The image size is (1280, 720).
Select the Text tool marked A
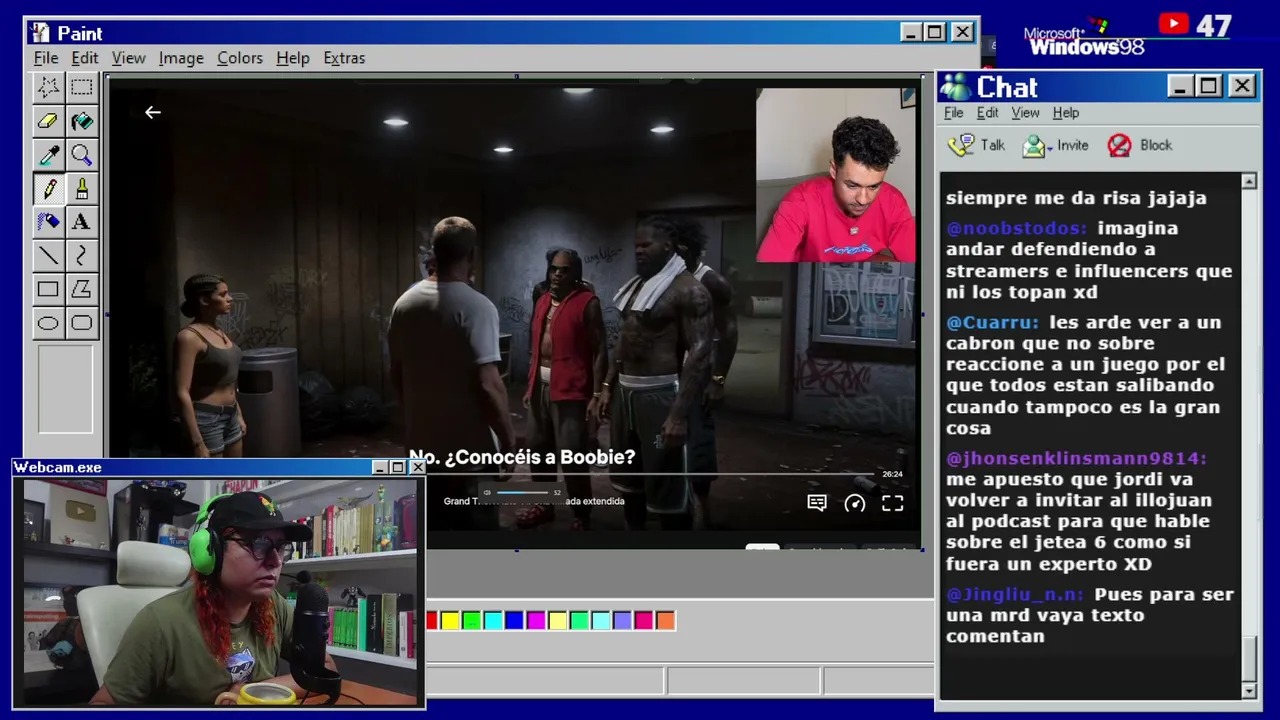[x=82, y=222]
